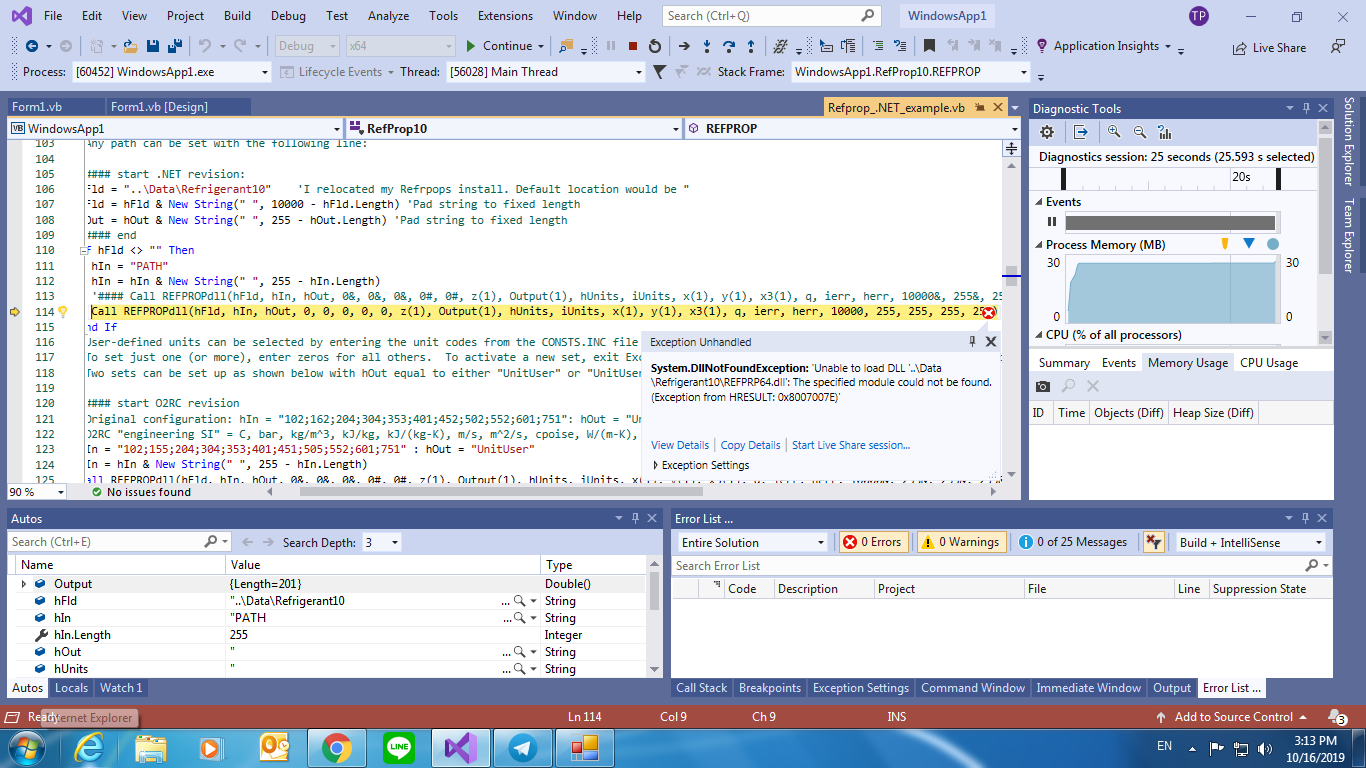Click the feedback icon near Live Share
Image resolution: width=1366 pixels, height=768 pixels.
pyautogui.click(x=1338, y=46)
